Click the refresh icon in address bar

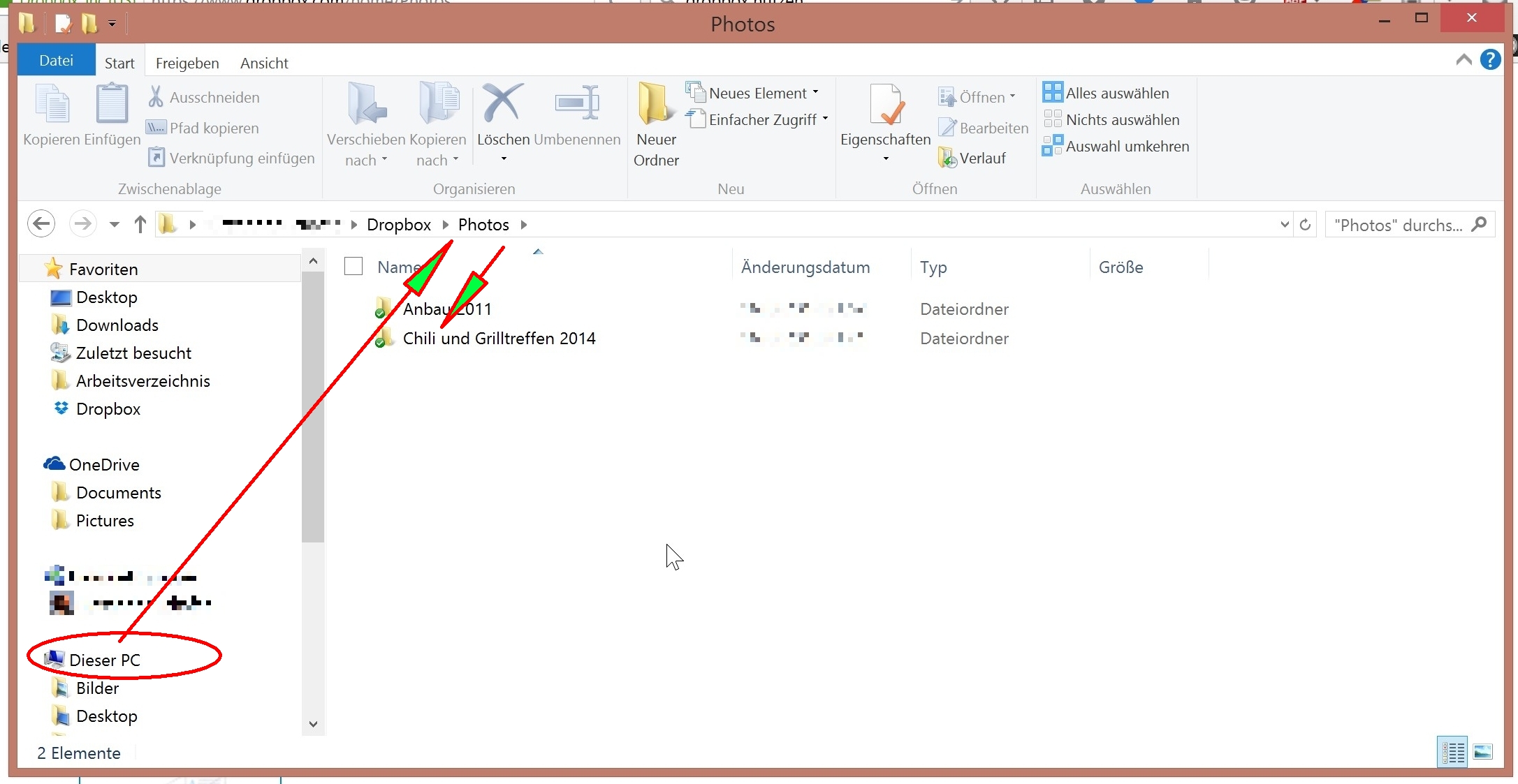[x=1305, y=225]
